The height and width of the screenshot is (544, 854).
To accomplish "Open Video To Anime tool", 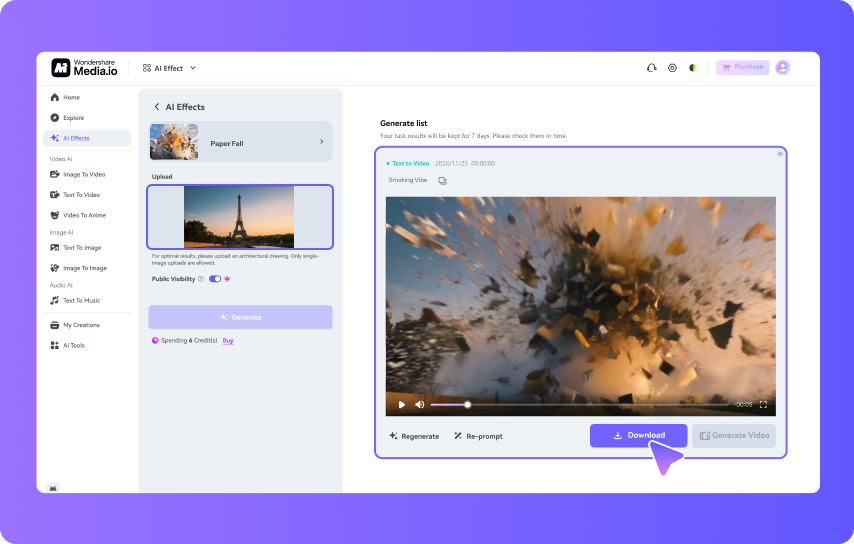I will [78, 215].
